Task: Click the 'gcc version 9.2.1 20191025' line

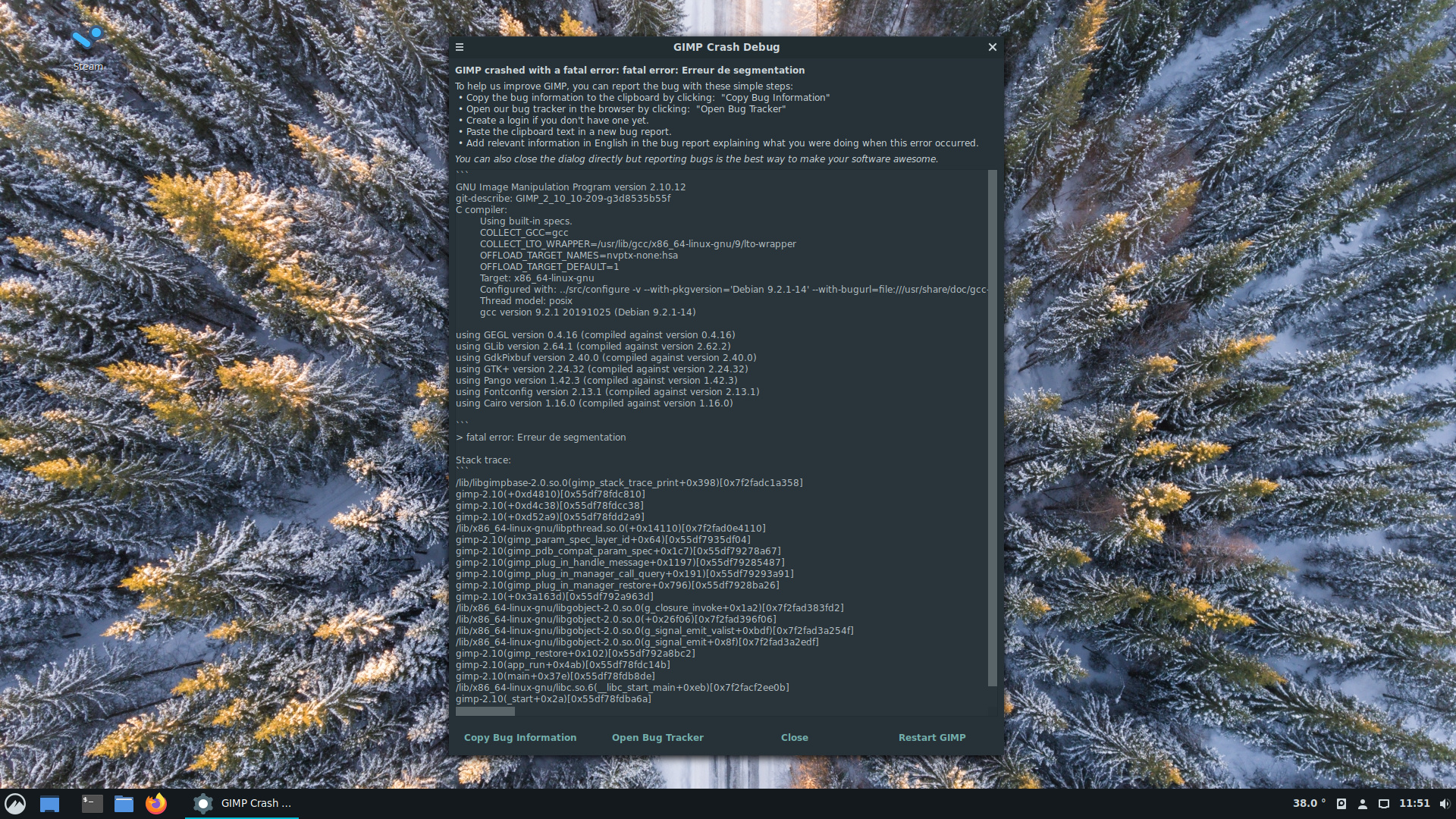Action: [588, 312]
